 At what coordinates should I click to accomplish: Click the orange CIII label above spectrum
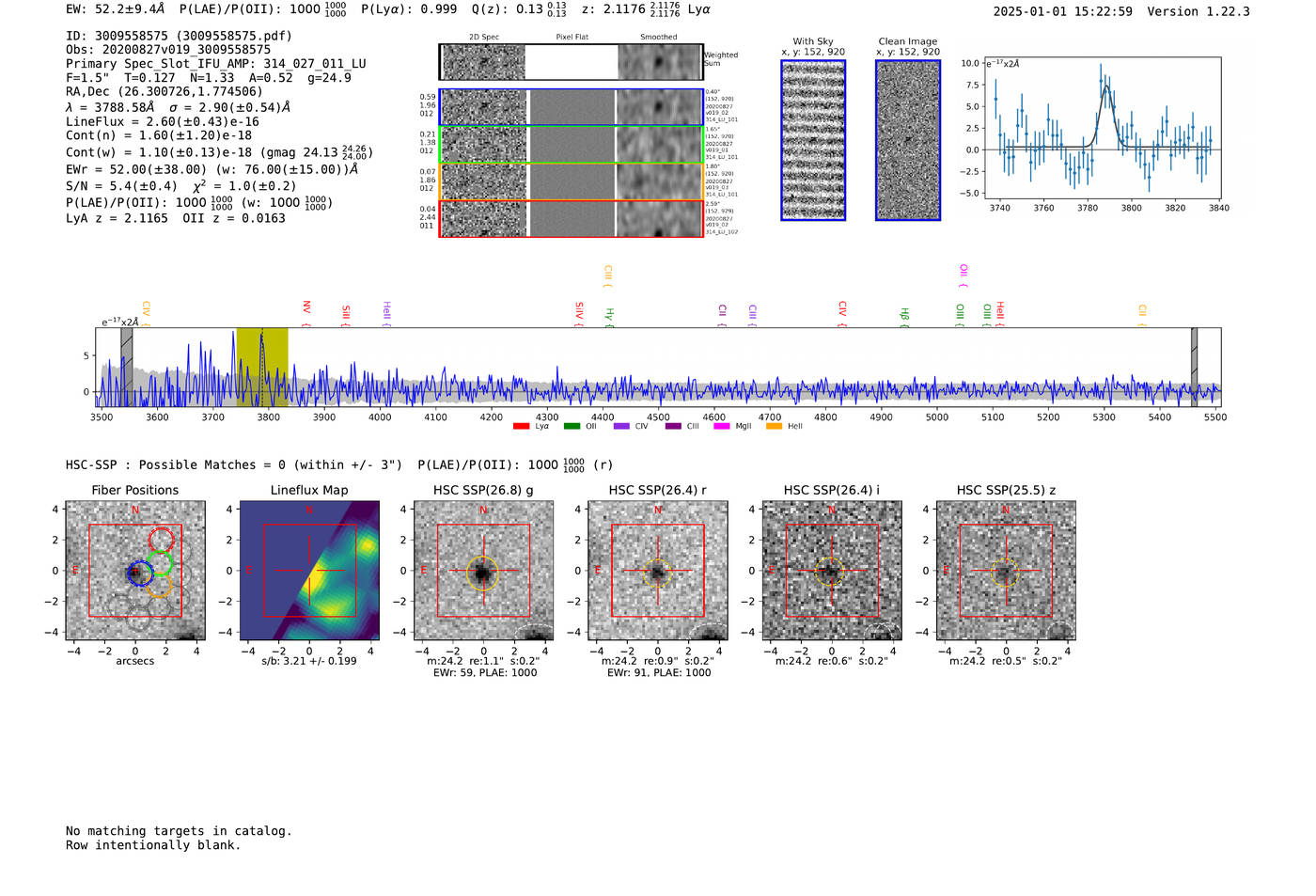[x=608, y=275]
